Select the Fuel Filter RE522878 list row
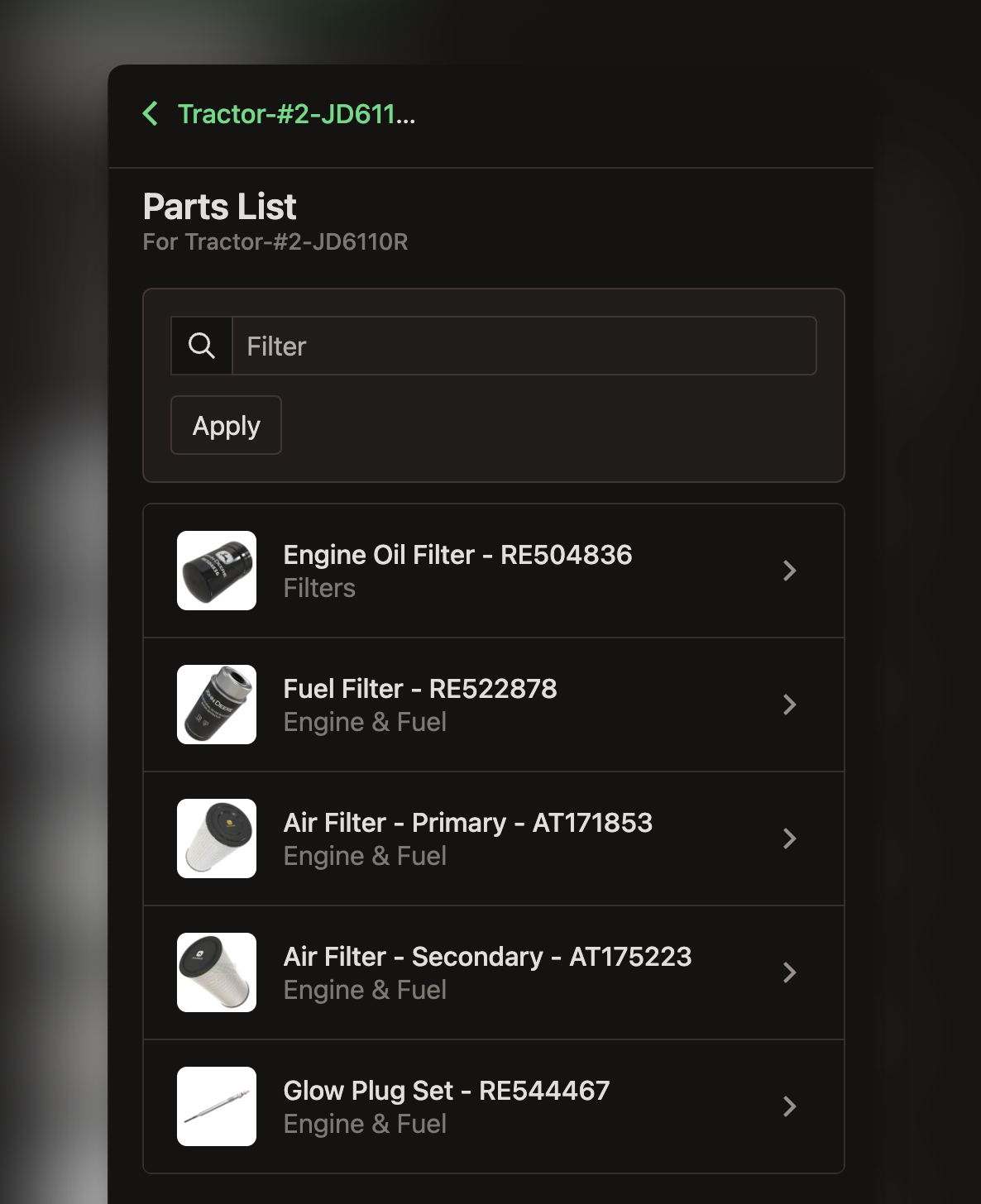Screen dimensions: 981x1204 (493, 705)
